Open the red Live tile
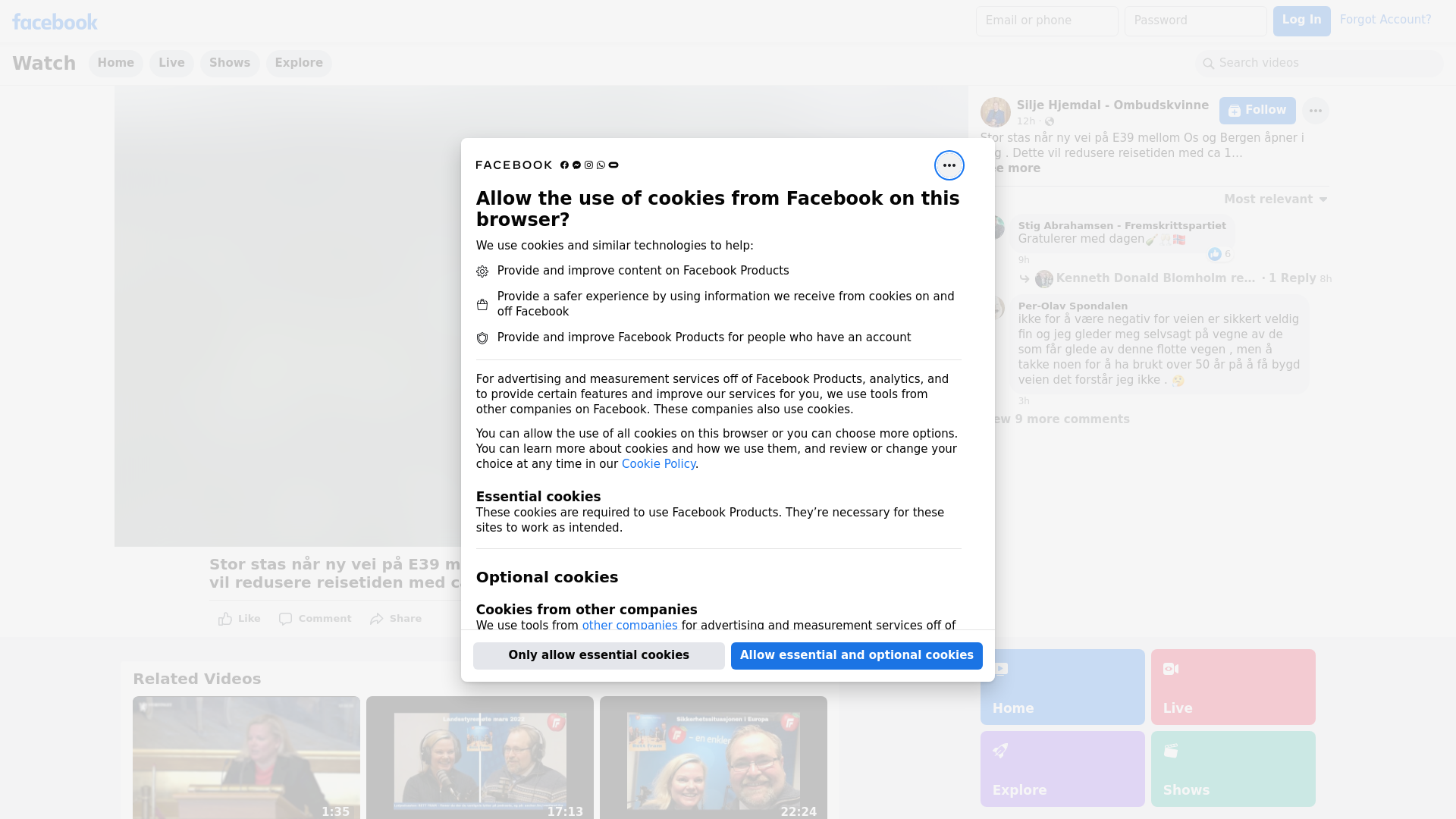Image resolution: width=1456 pixels, height=819 pixels. 1232,687
